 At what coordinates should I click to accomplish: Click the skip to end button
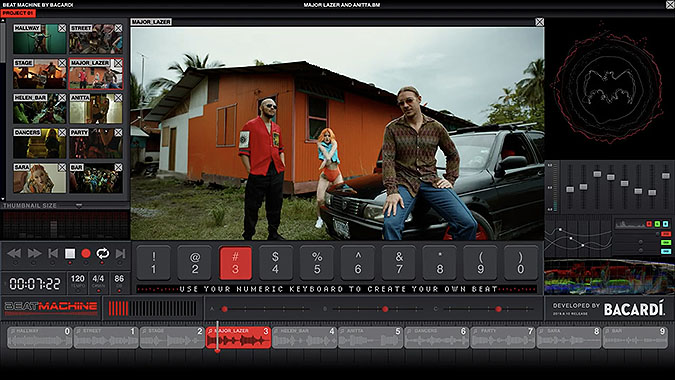[121, 253]
